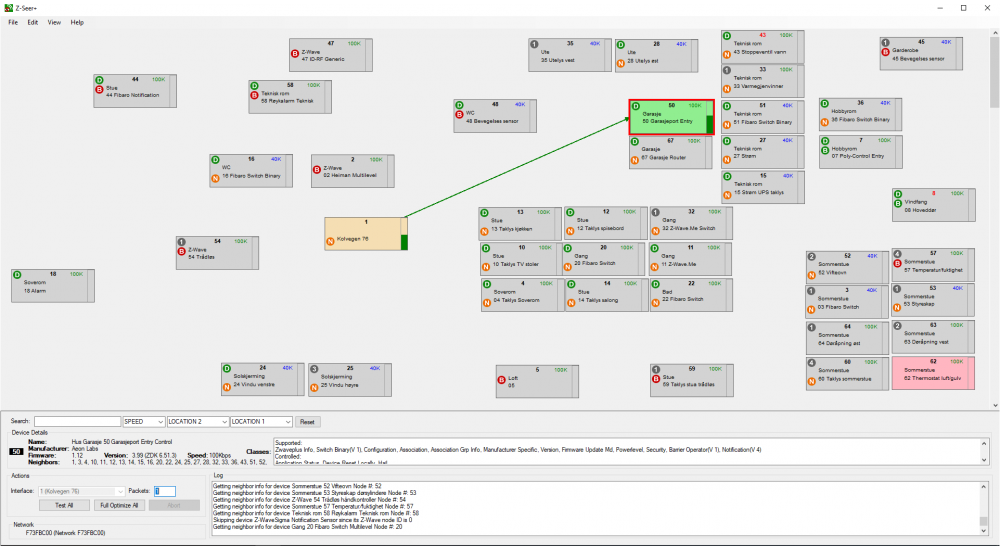Image resolution: width=1000 pixels, height=546 pixels.
Task: Click node 44 Fibaro Notification
Action: coord(133,90)
